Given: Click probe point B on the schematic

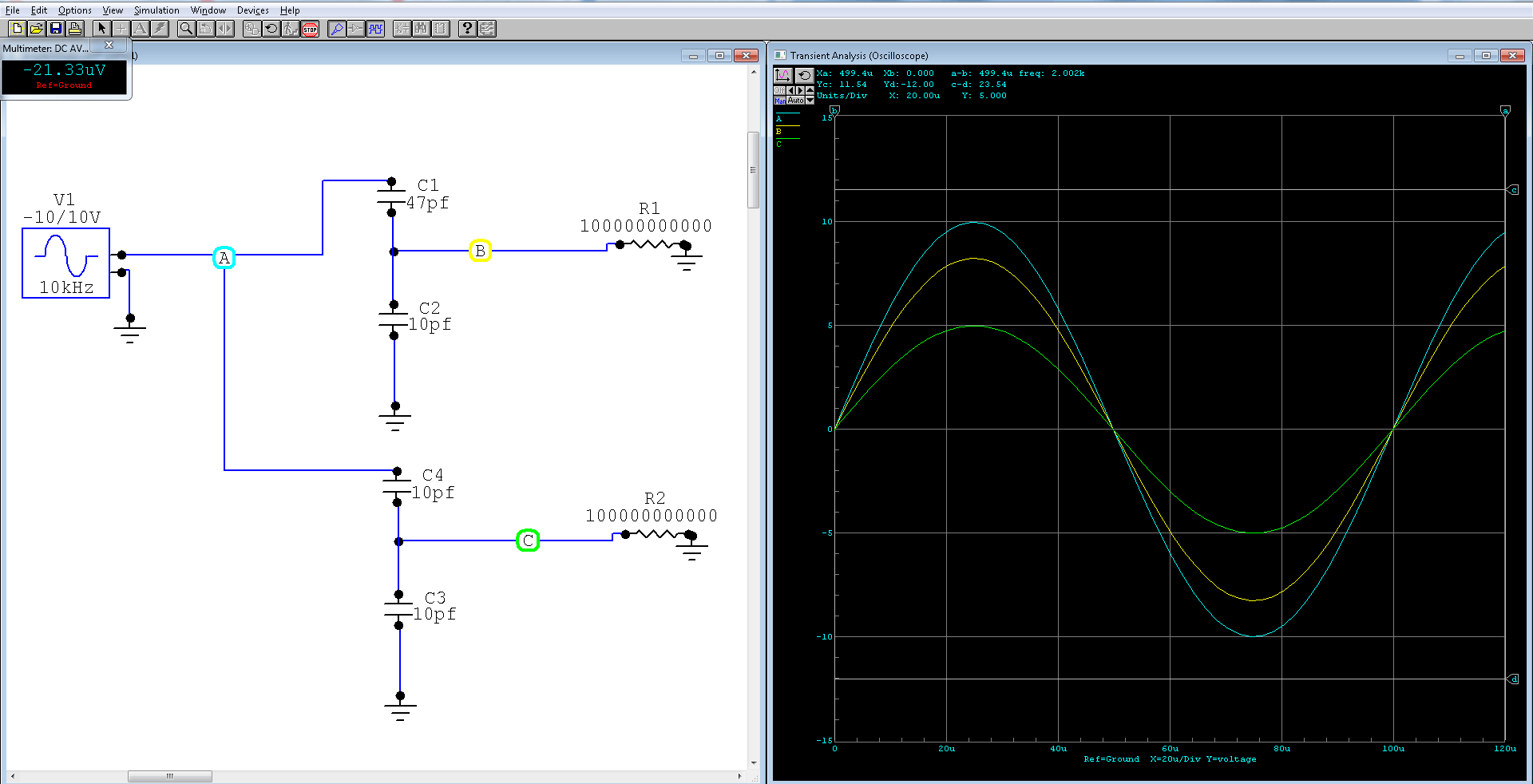Looking at the screenshot, I should [x=480, y=251].
